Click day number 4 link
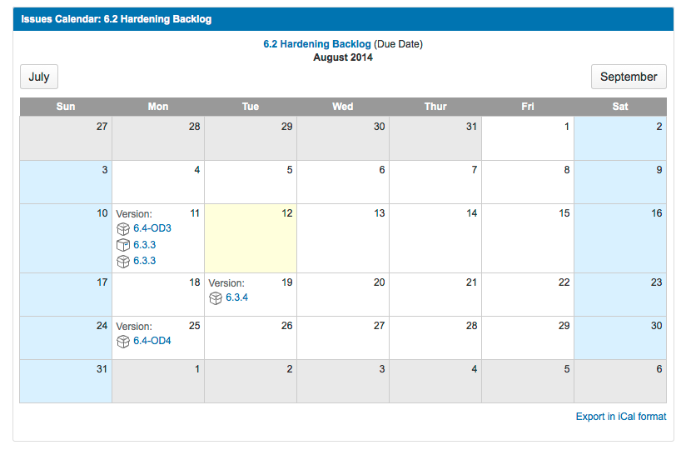The width and height of the screenshot is (686, 450). [197, 170]
